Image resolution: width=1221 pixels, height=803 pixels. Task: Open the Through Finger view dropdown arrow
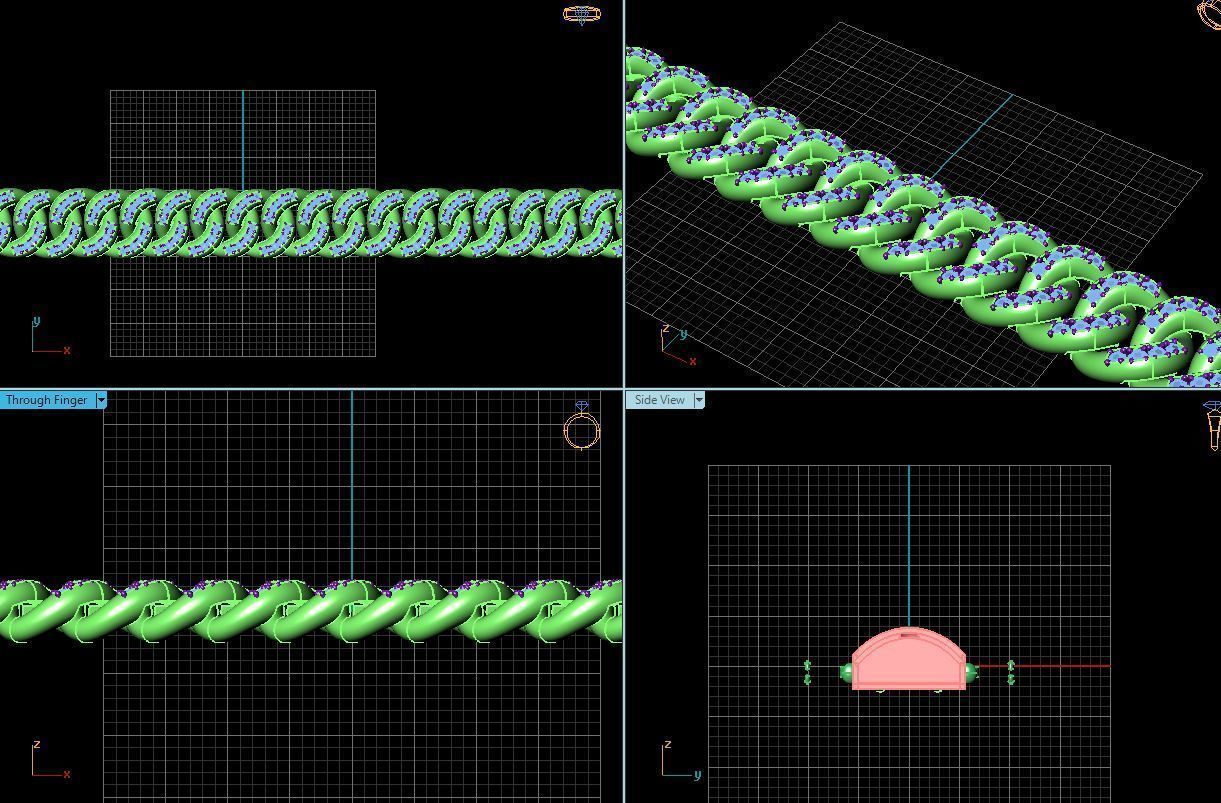100,400
